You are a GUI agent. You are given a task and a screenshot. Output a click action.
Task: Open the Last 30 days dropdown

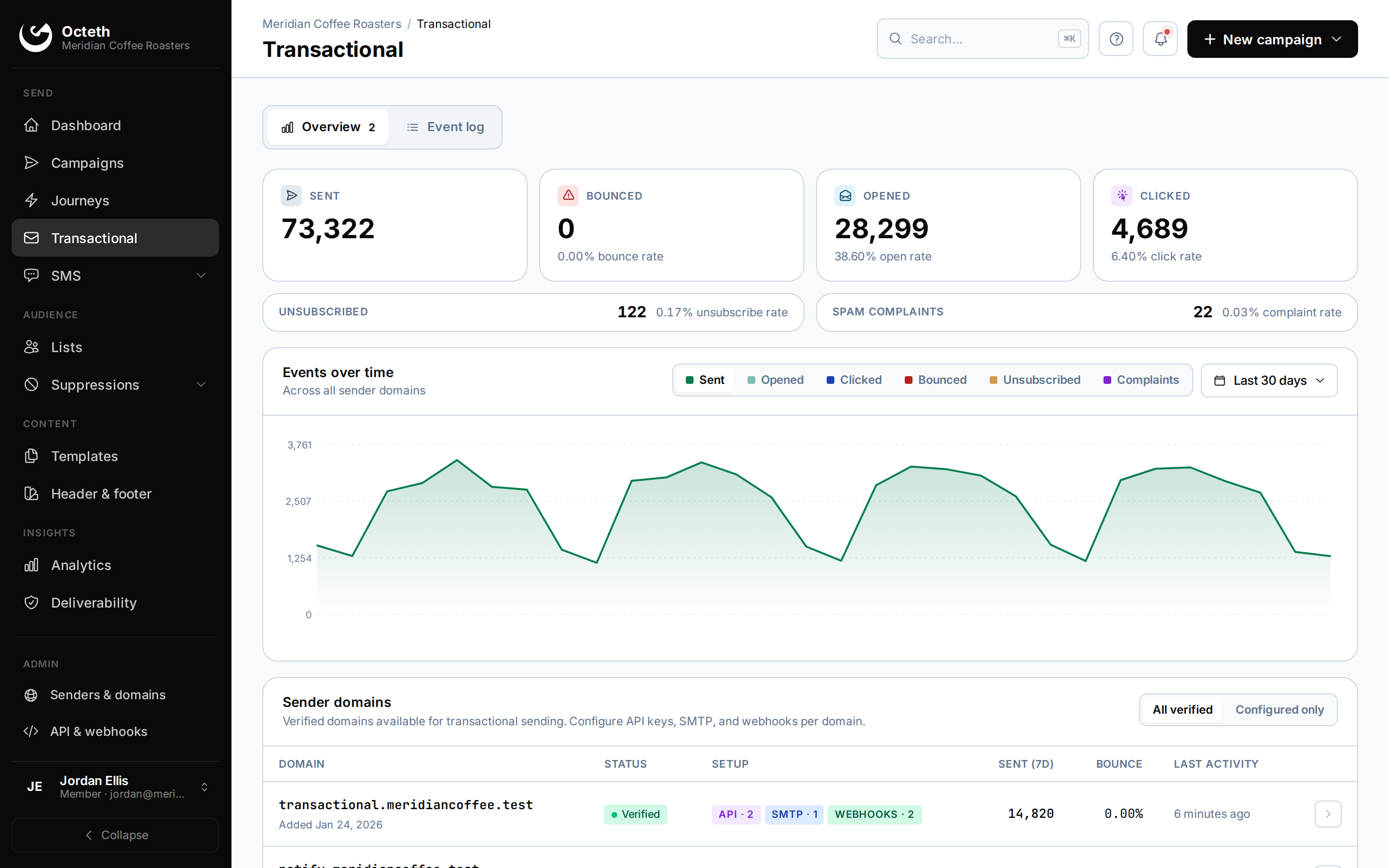point(1269,380)
